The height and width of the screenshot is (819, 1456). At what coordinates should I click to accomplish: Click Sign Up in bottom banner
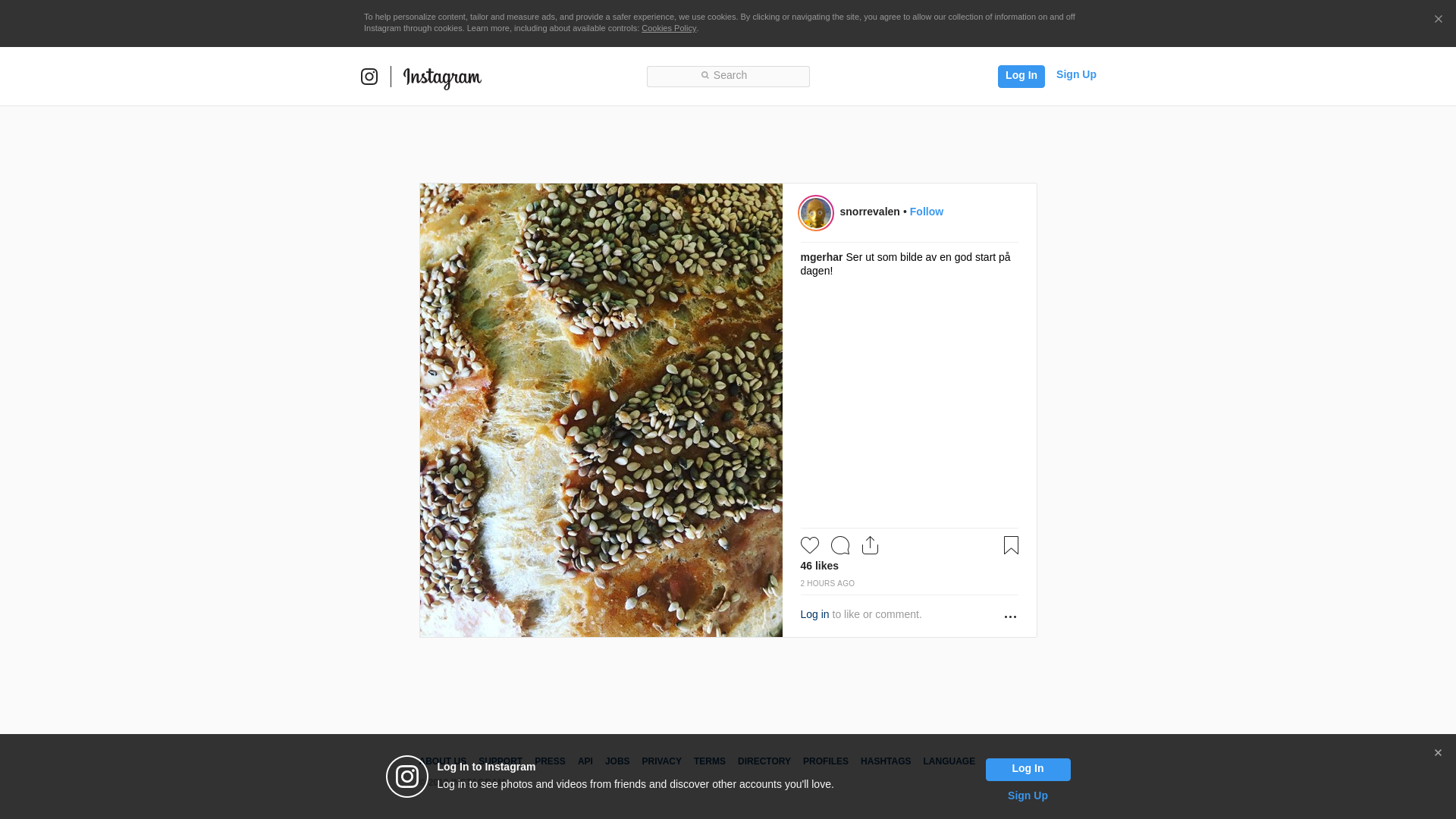(x=1028, y=795)
